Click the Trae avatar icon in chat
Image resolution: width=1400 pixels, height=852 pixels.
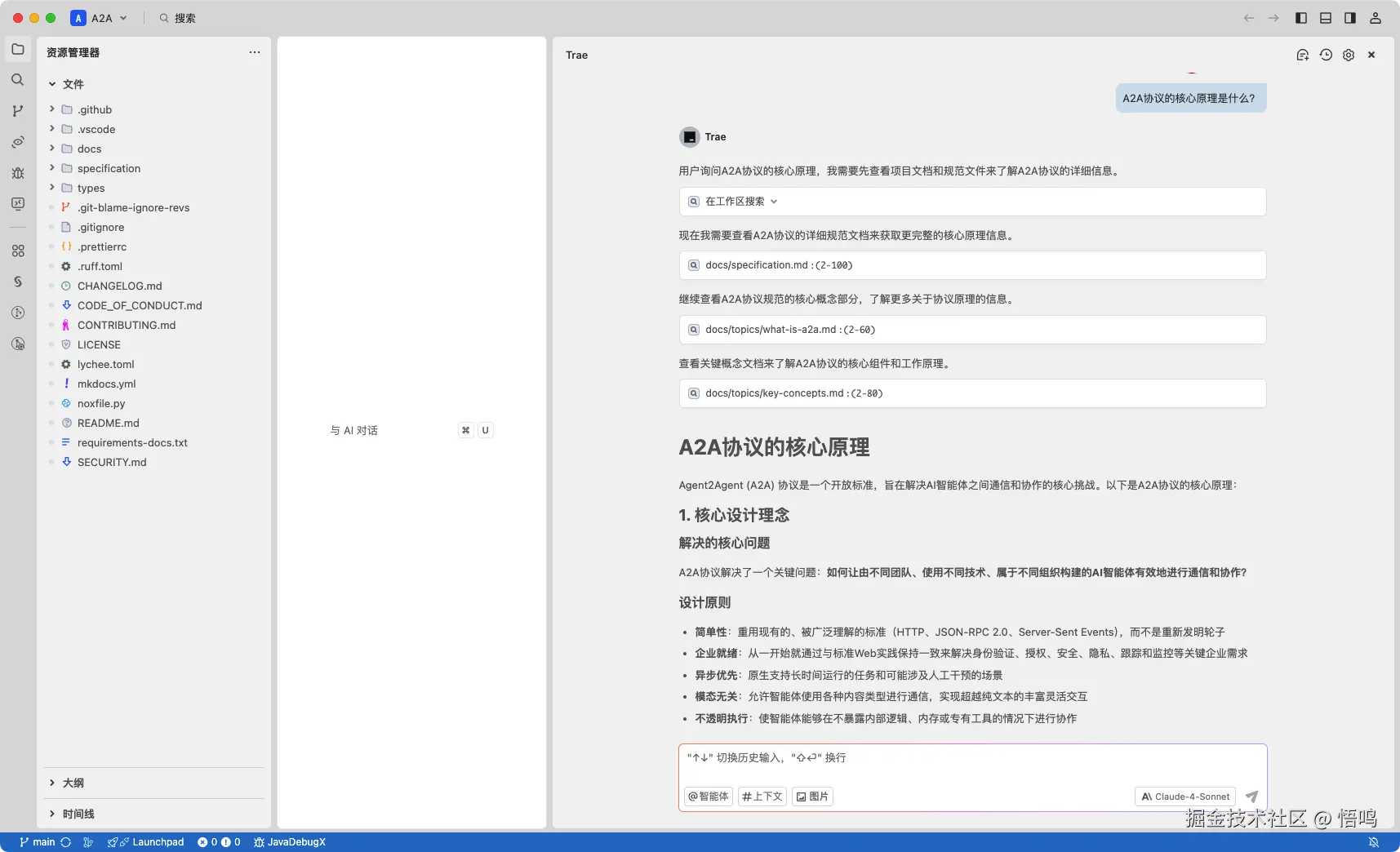click(x=690, y=137)
